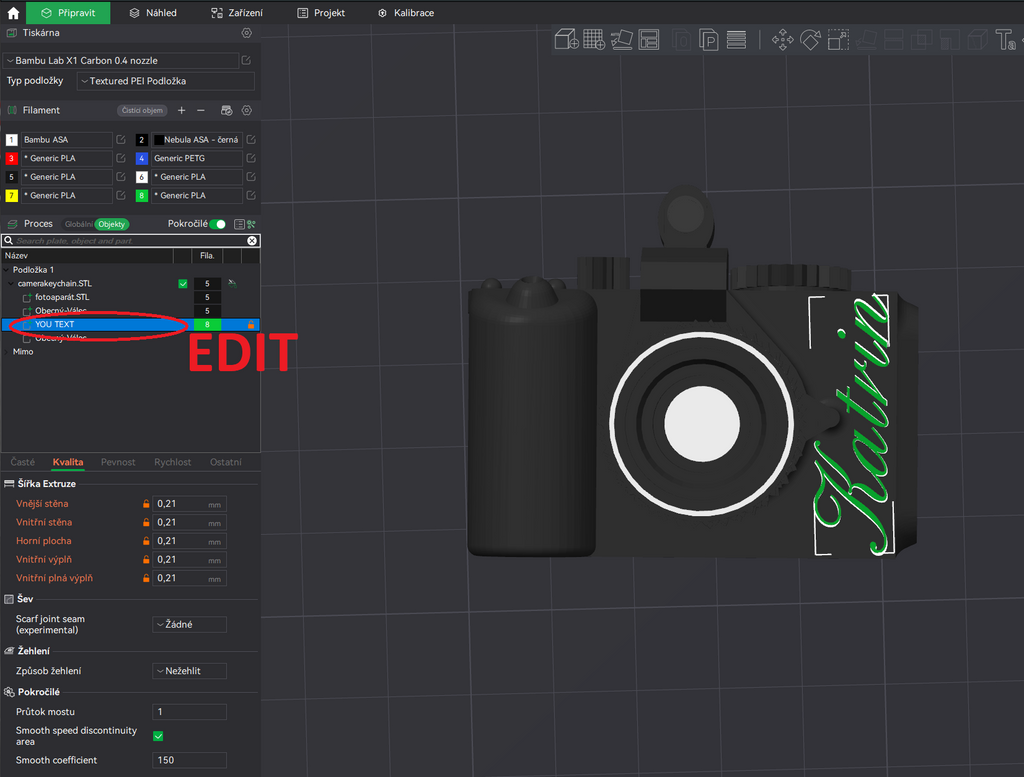Remove a filament with minus icon
The width and height of the screenshot is (1024, 777).
click(201, 110)
